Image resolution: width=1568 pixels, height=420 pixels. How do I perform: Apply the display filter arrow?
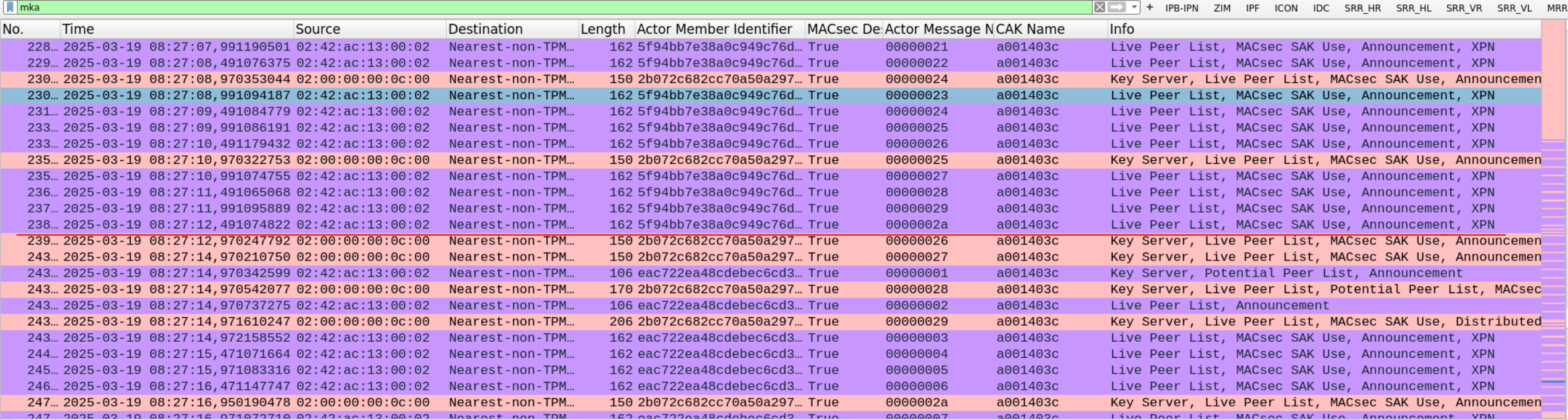(1116, 7)
